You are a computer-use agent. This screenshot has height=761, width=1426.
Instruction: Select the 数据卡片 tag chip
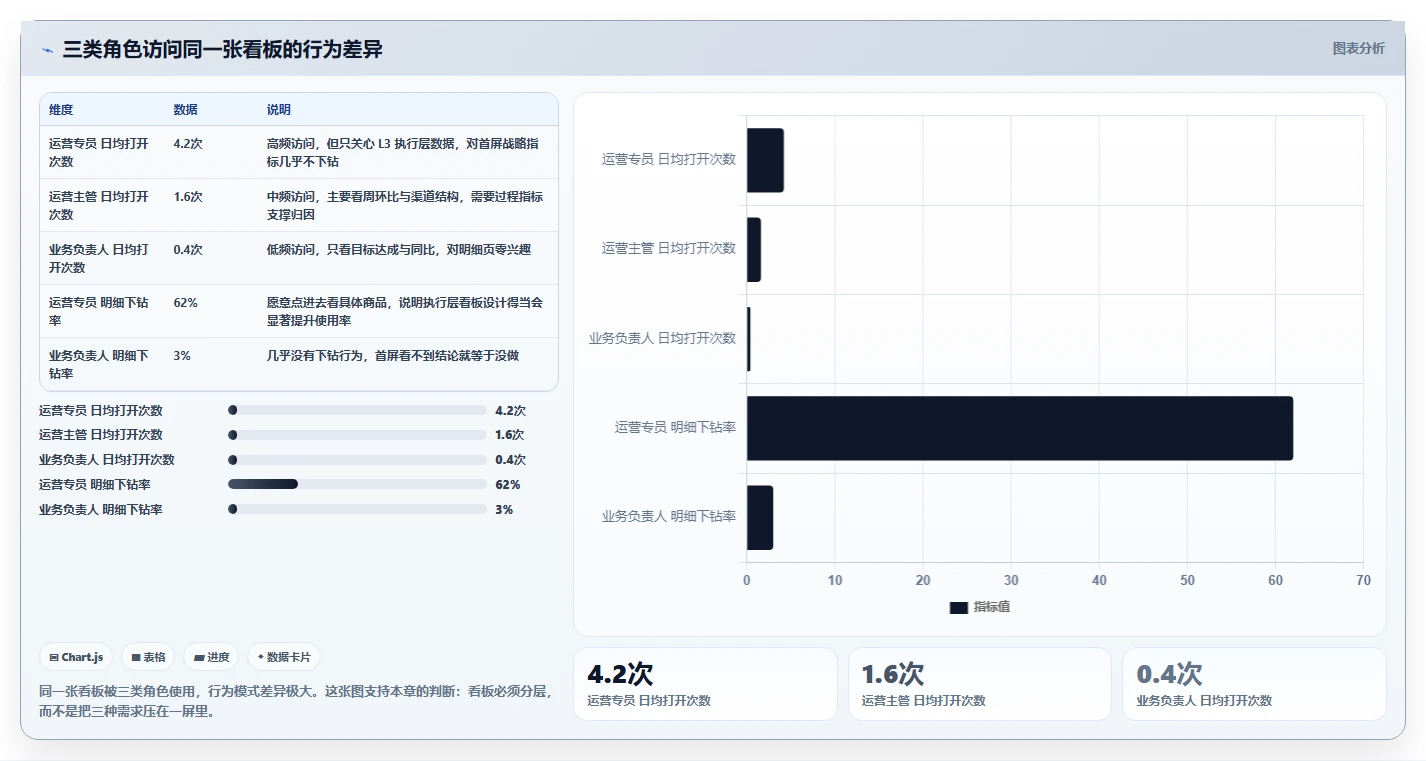click(x=284, y=657)
